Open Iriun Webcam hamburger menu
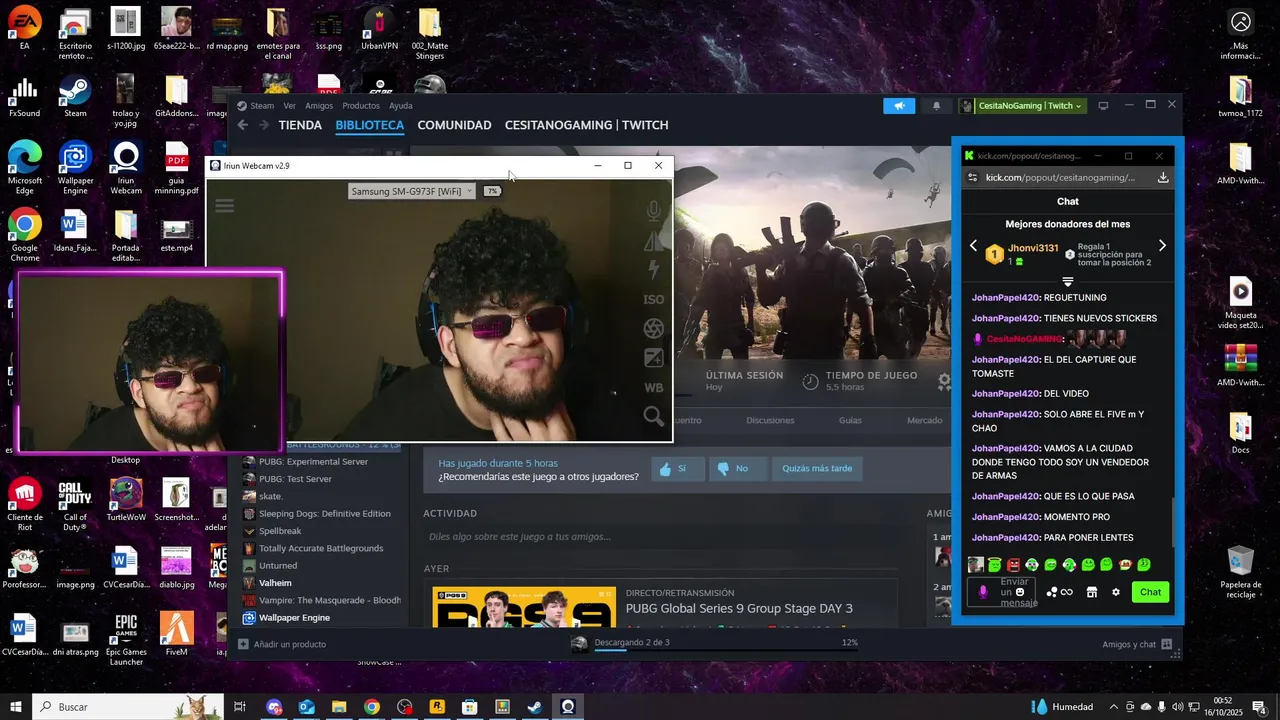The width and height of the screenshot is (1280, 720). coord(224,206)
